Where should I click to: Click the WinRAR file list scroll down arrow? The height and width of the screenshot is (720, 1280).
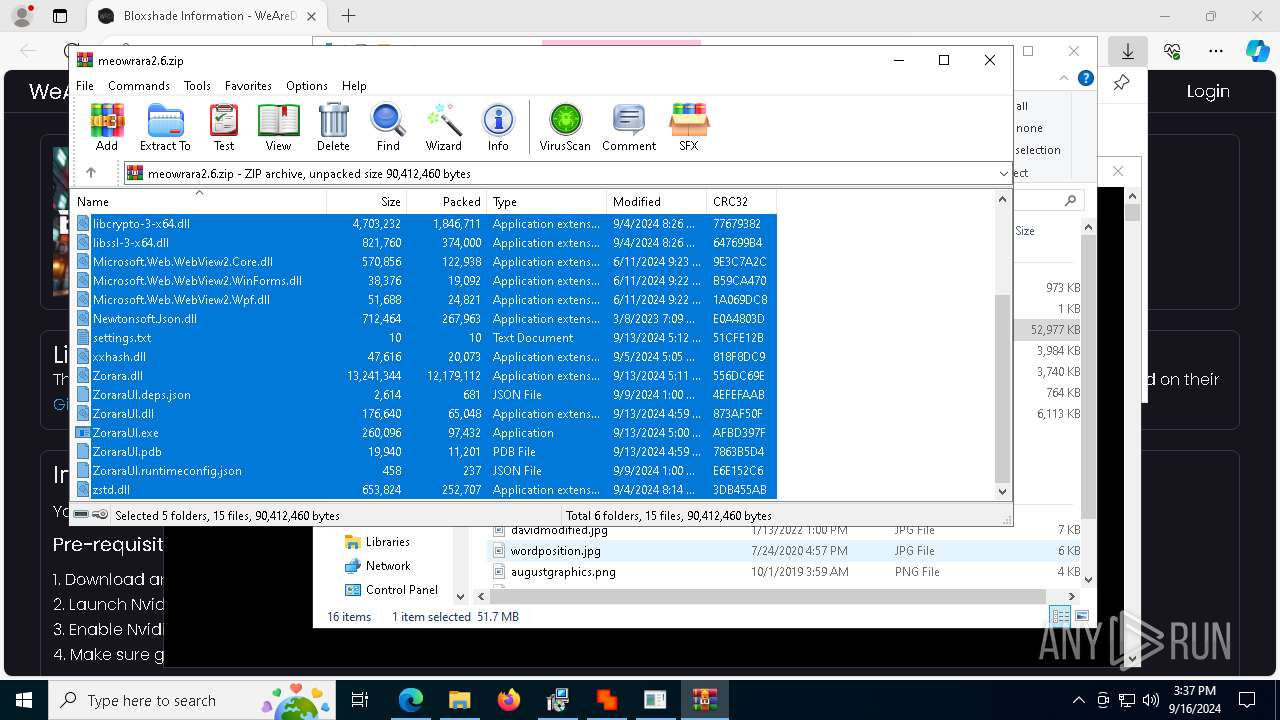tap(1003, 491)
